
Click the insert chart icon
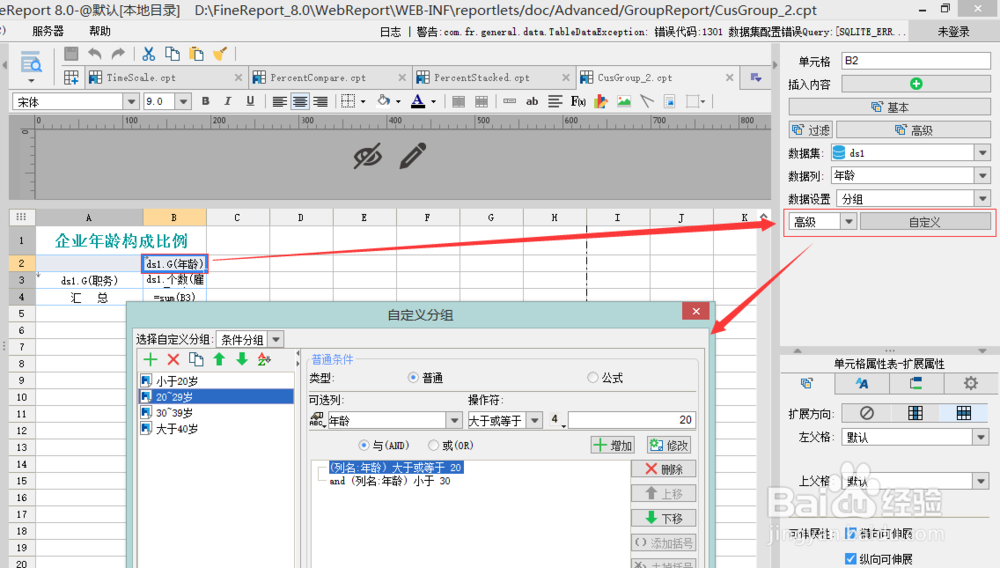tap(601, 101)
